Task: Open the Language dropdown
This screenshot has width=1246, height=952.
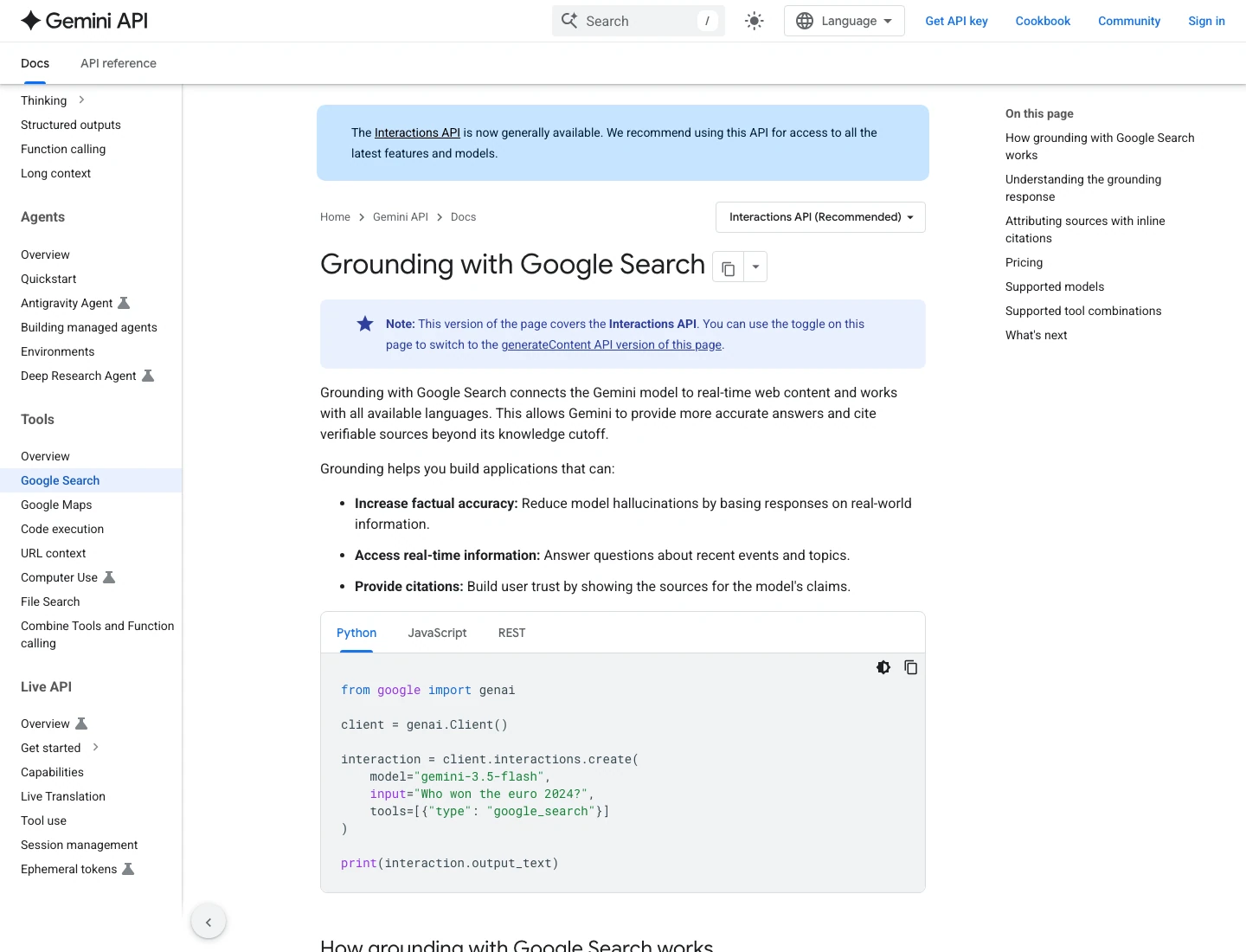Action: click(x=844, y=21)
